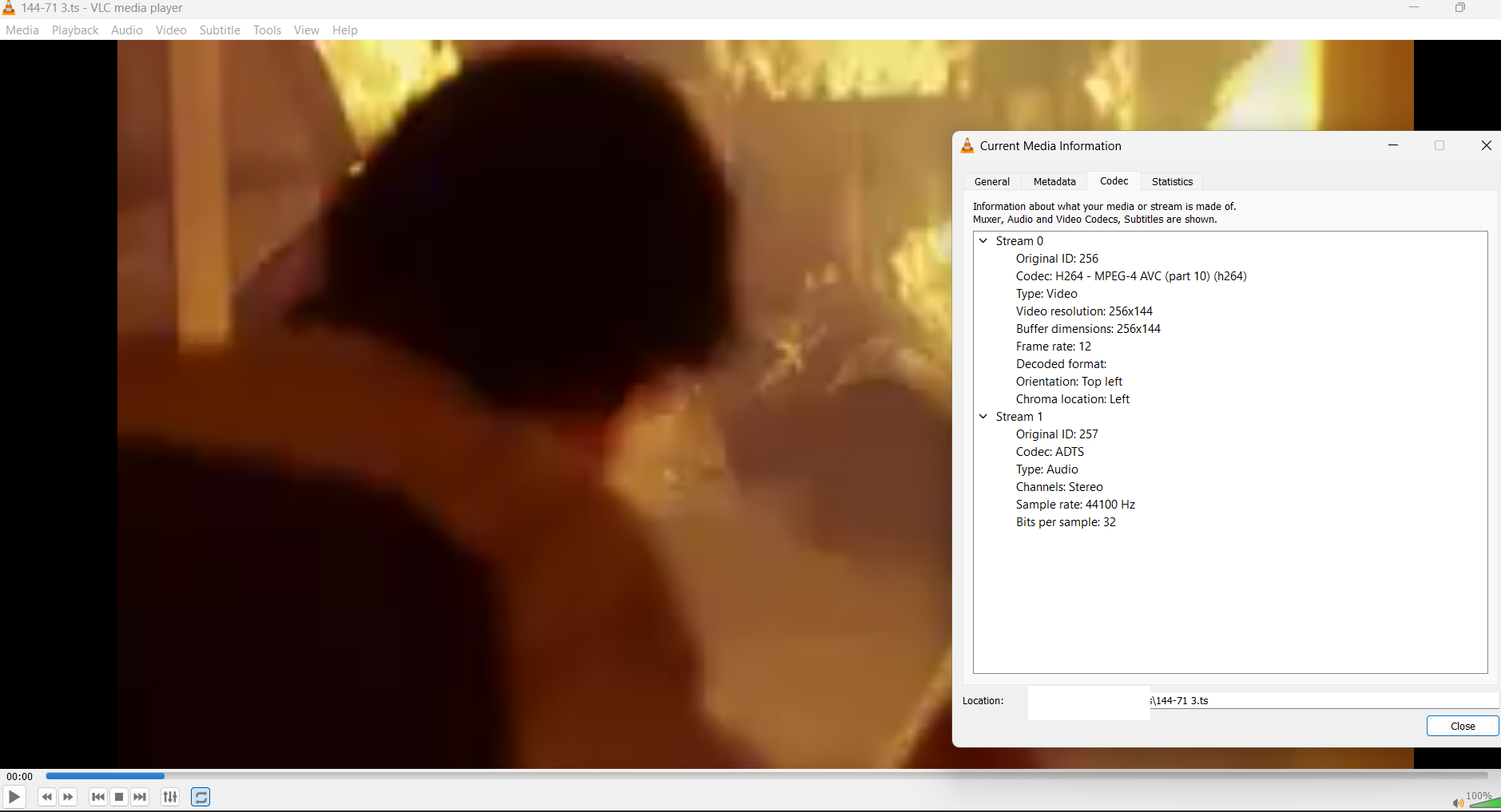The height and width of the screenshot is (812, 1501).
Task: Select 'Original ID: 257' row
Action: point(1057,434)
